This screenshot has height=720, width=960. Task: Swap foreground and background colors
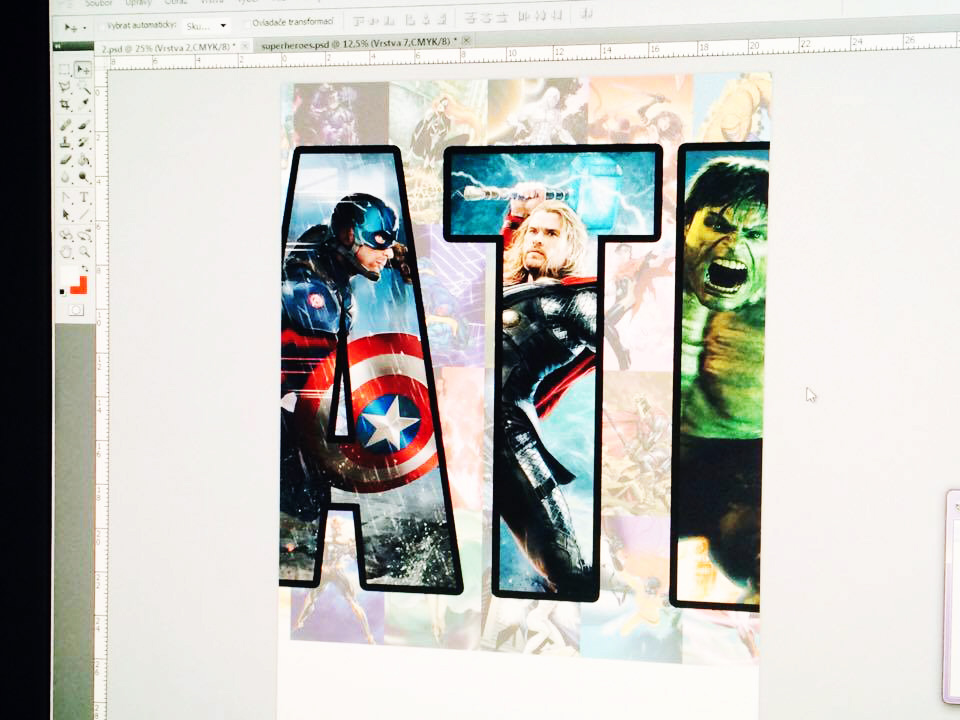[85, 268]
